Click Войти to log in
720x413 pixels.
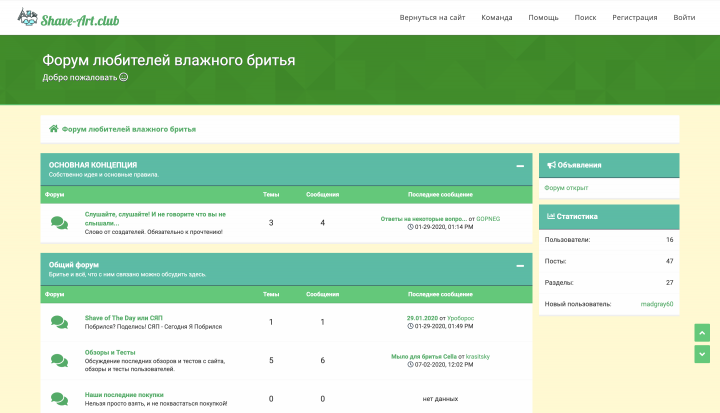[684, 17]
